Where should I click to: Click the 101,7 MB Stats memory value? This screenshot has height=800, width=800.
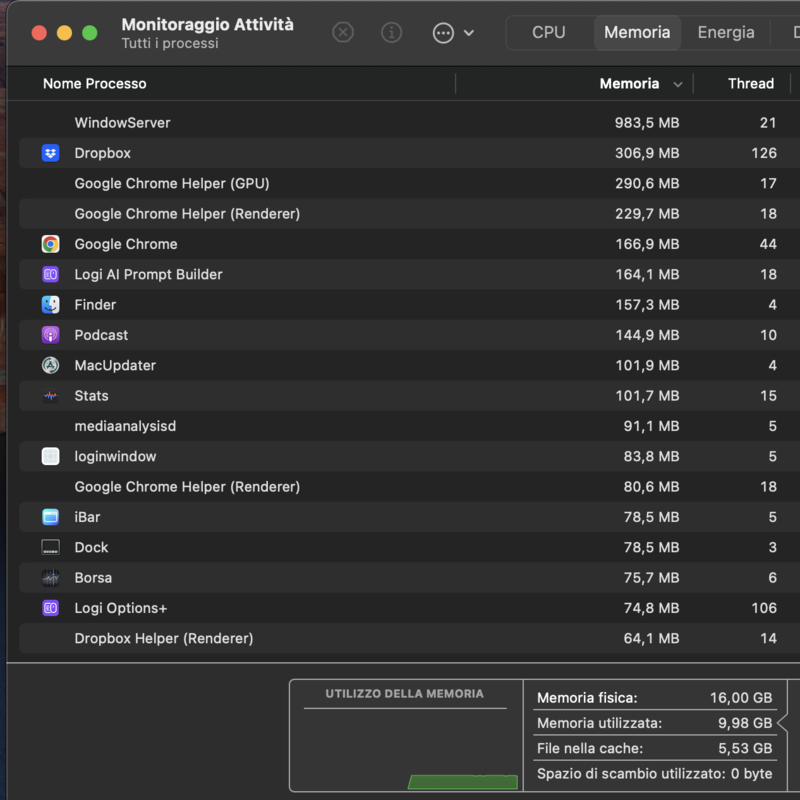[x=647, y=395]
